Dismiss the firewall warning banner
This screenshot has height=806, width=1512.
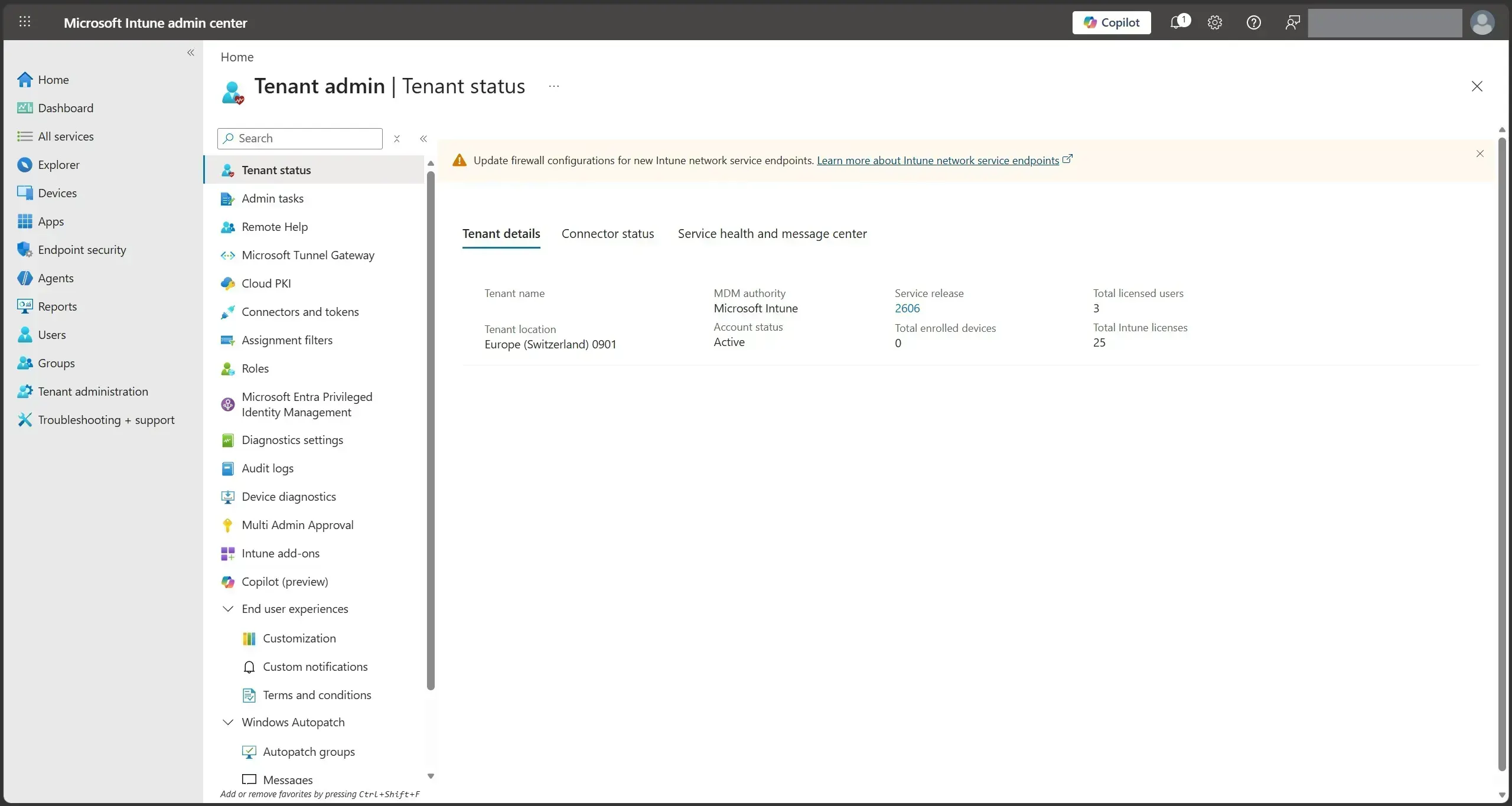[x=1480, y=154]
